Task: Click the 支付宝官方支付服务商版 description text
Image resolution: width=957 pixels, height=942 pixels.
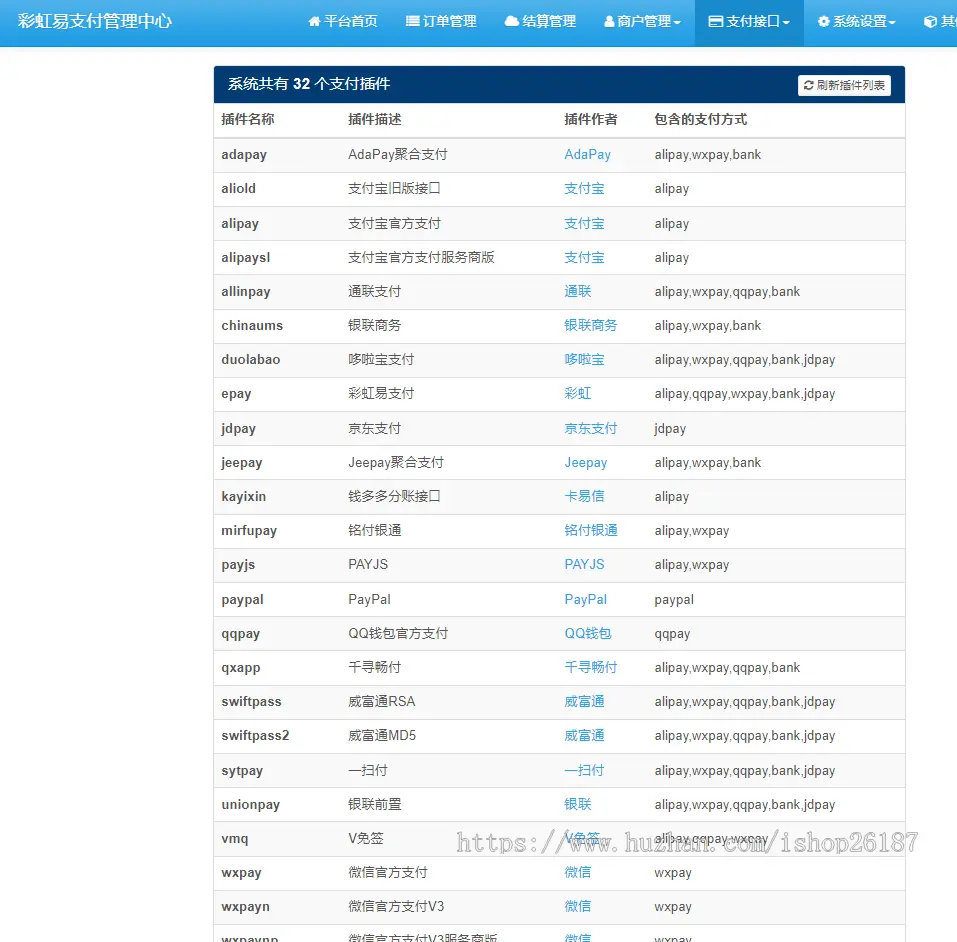Action: (x=421, y=258)
